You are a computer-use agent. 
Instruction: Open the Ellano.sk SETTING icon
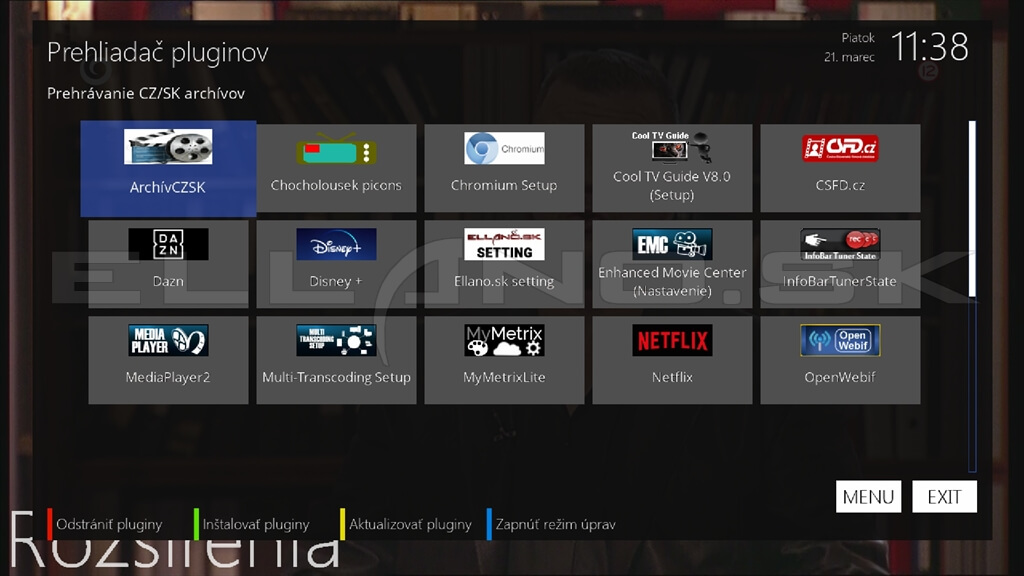[x=504, y=244]
